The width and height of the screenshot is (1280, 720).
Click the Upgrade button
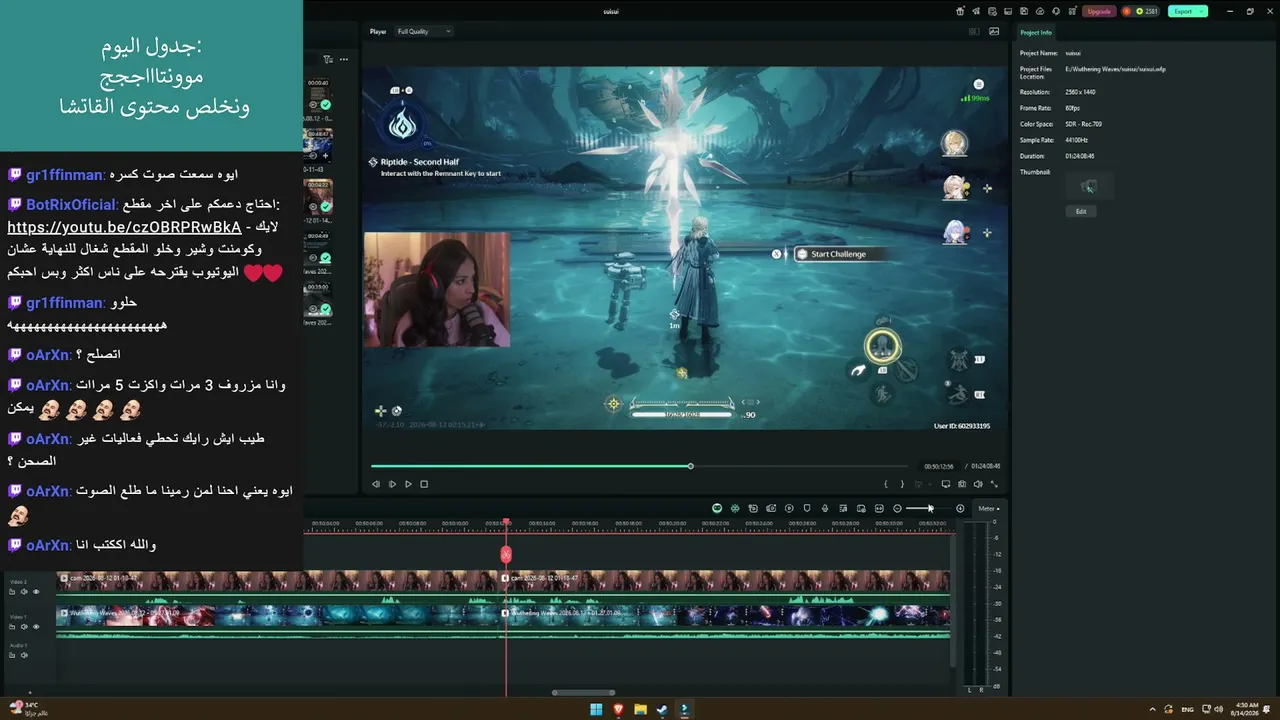[x=1099, y=11]
